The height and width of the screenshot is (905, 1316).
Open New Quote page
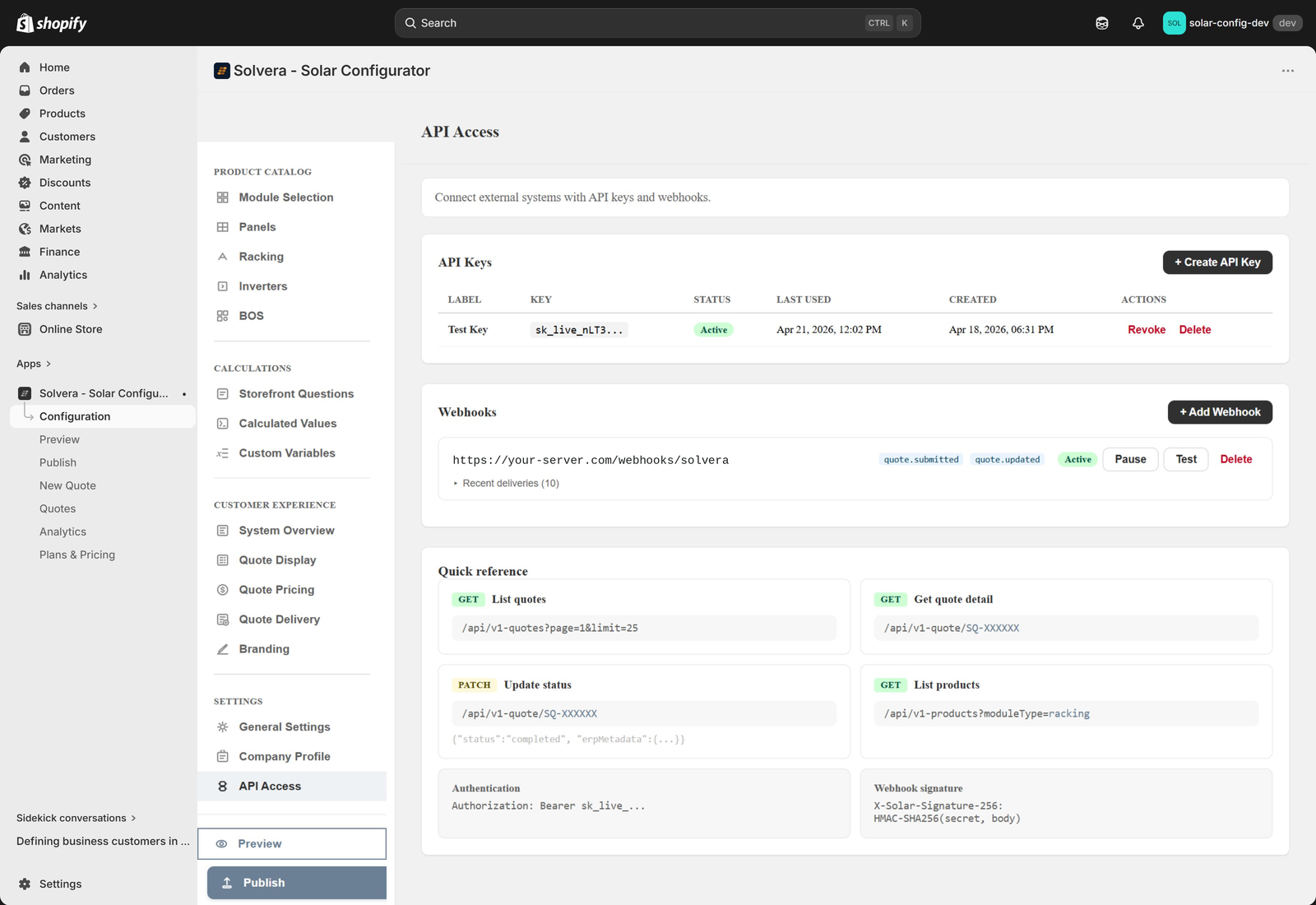67,485
